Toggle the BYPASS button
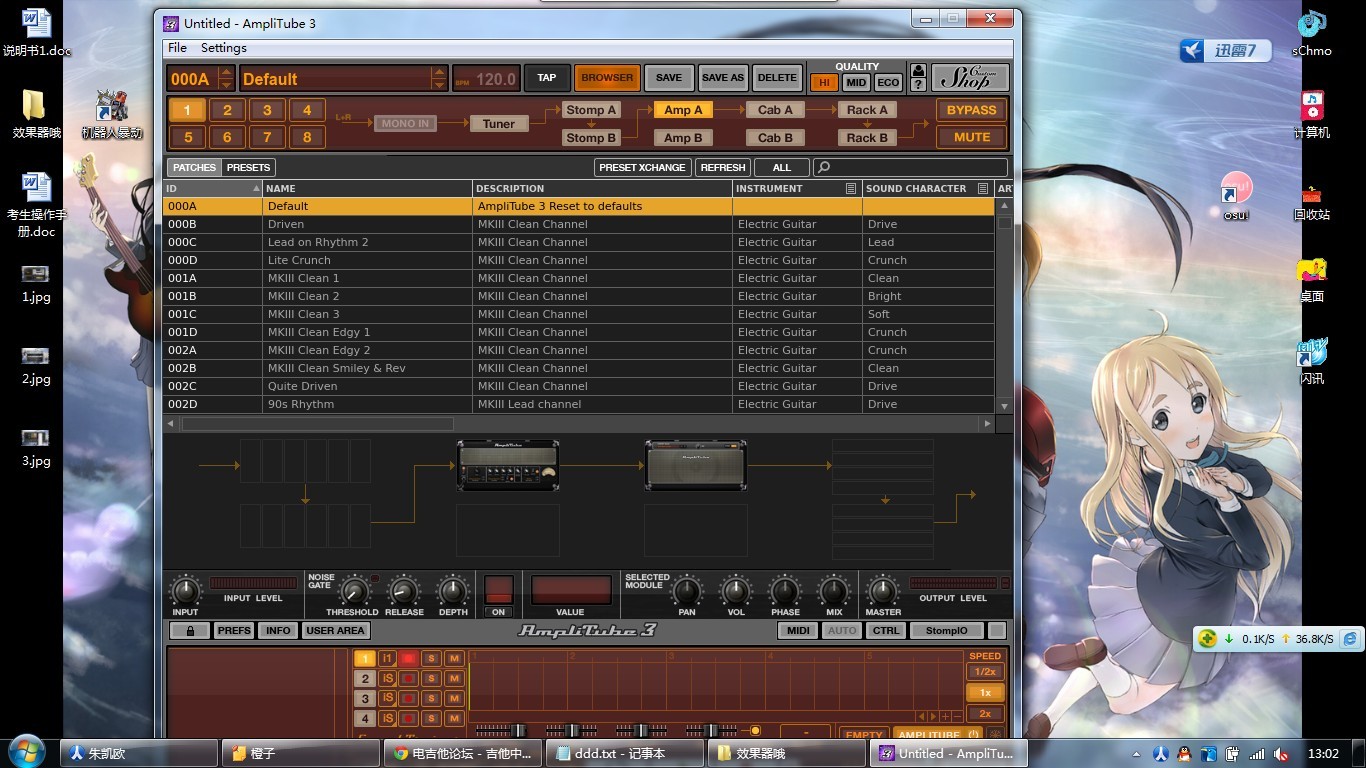The image size is (1366, 768). (x=971, y=110)
